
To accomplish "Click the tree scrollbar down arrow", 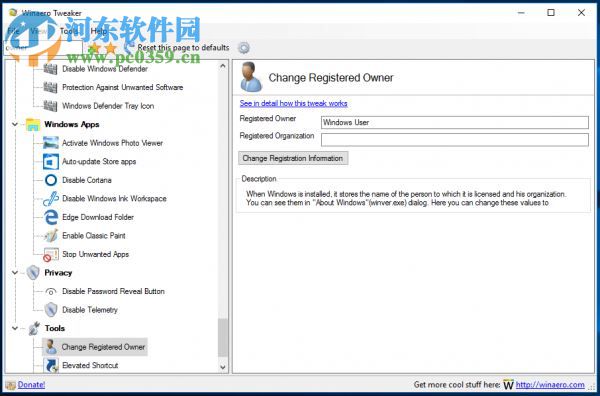I will click(223, 367).
